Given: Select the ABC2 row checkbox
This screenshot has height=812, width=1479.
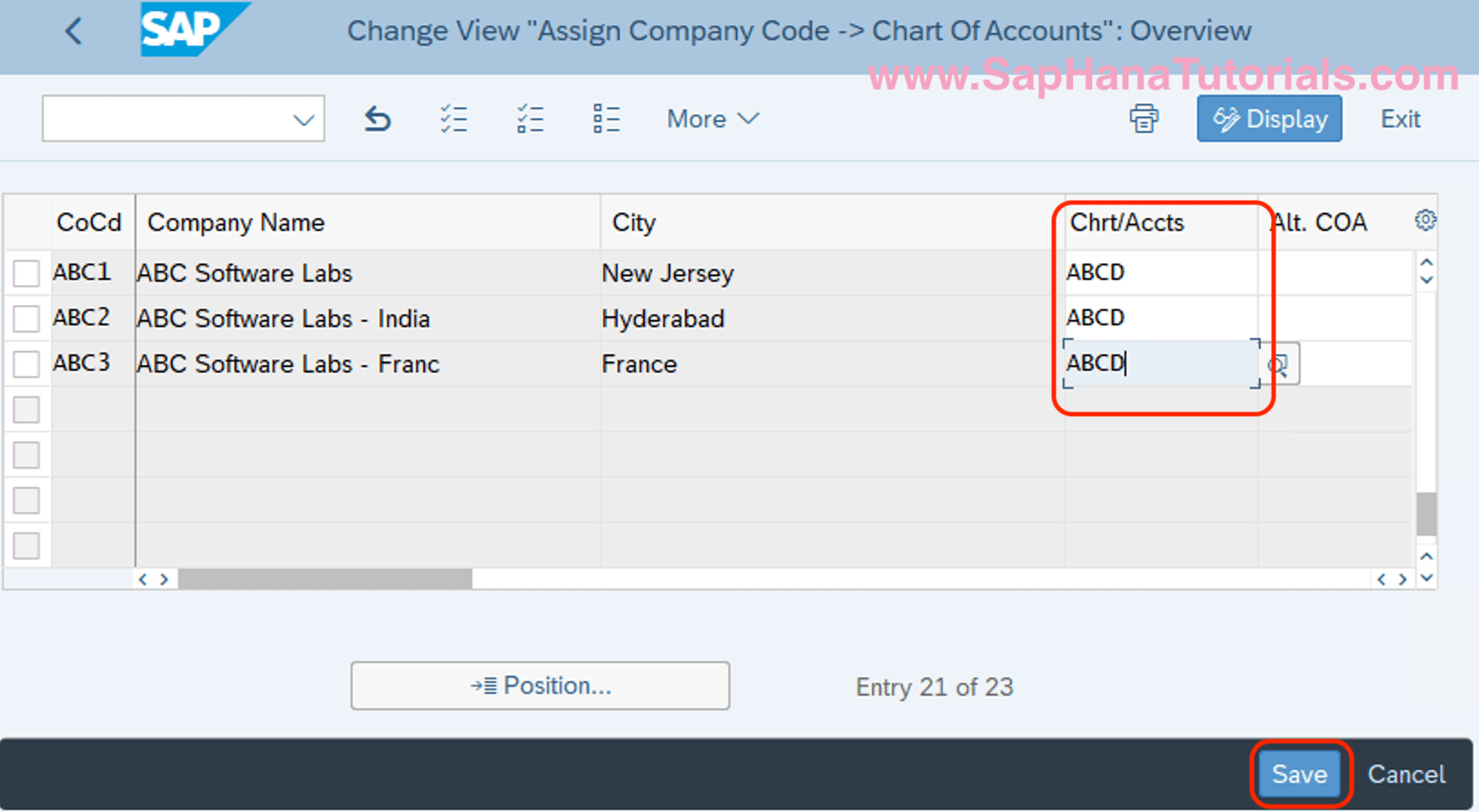Looking at the screenshot, I should point(26,318).
